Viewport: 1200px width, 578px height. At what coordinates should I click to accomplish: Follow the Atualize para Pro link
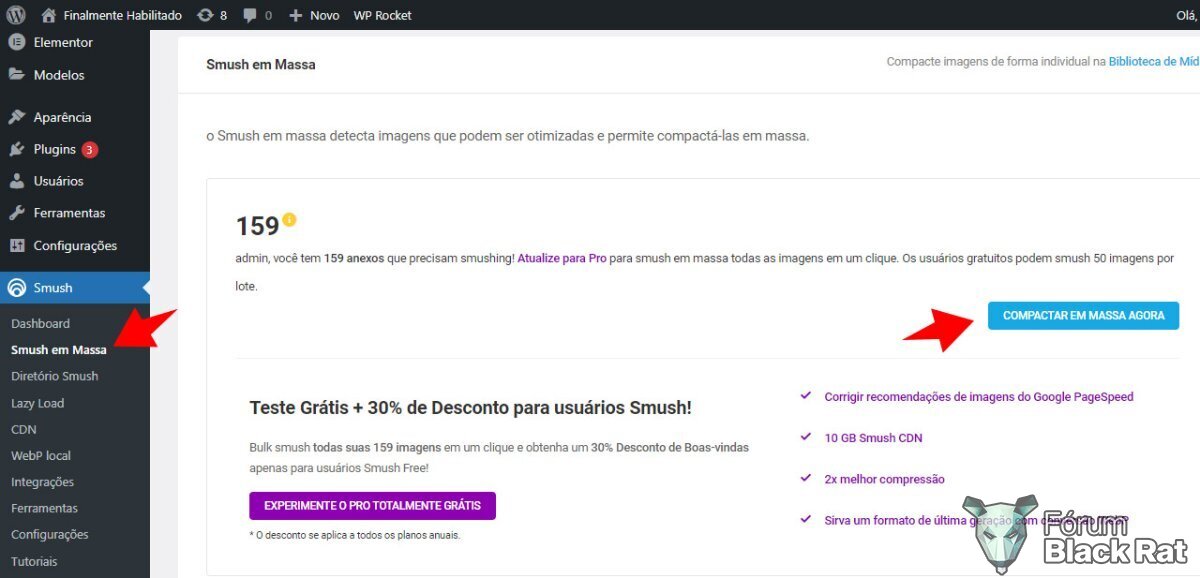pyautogui.click(x=562, y=258)
